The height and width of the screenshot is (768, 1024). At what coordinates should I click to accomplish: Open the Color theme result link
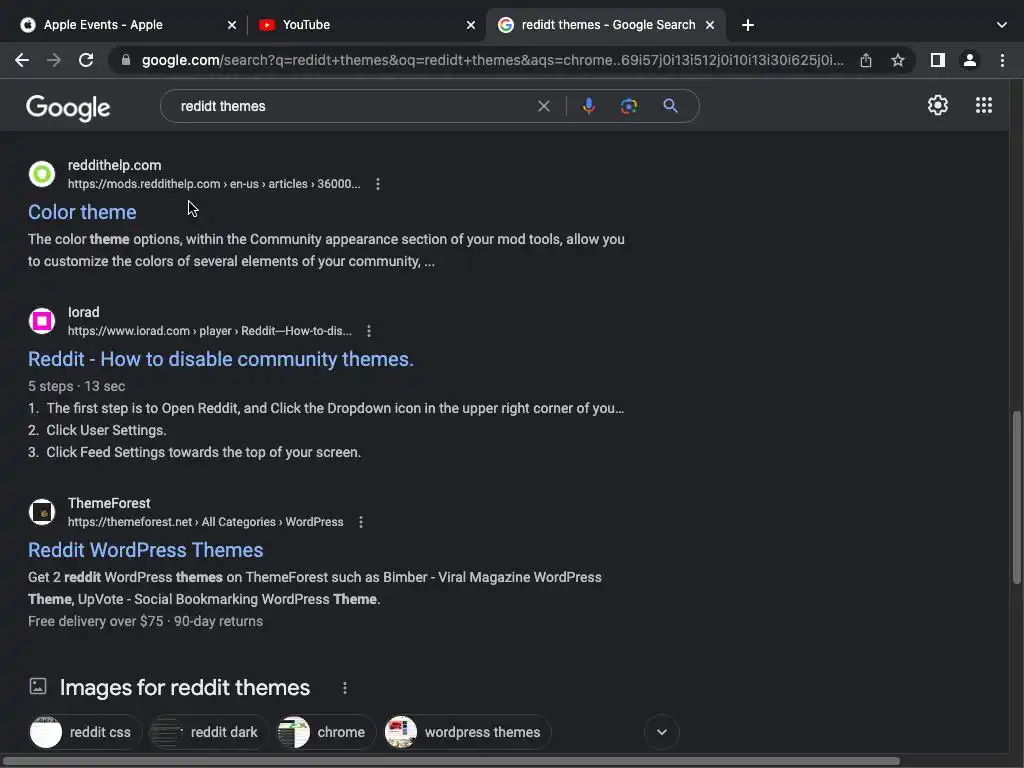pos(82,212)
